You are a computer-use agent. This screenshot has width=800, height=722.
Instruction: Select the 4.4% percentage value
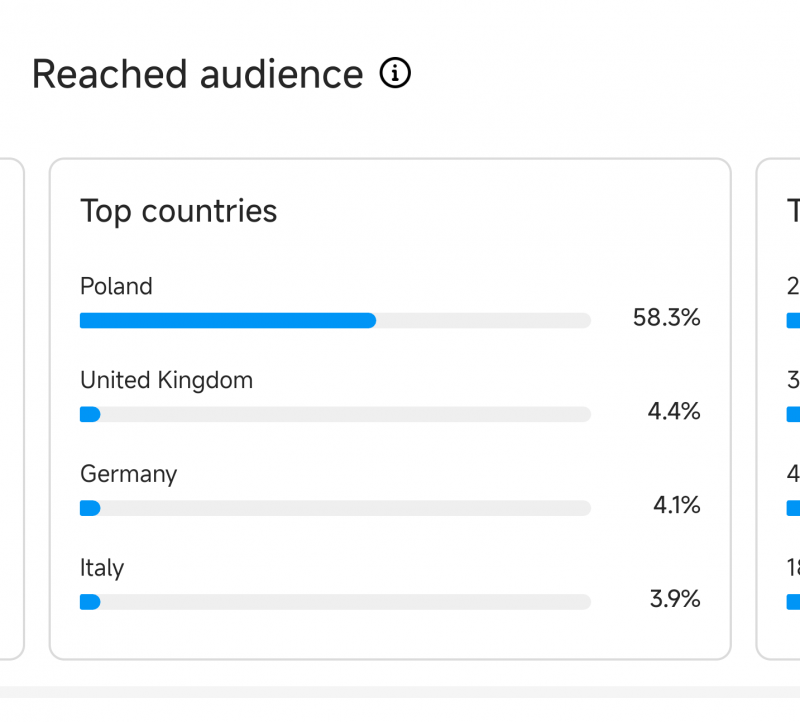click(673, 412)
